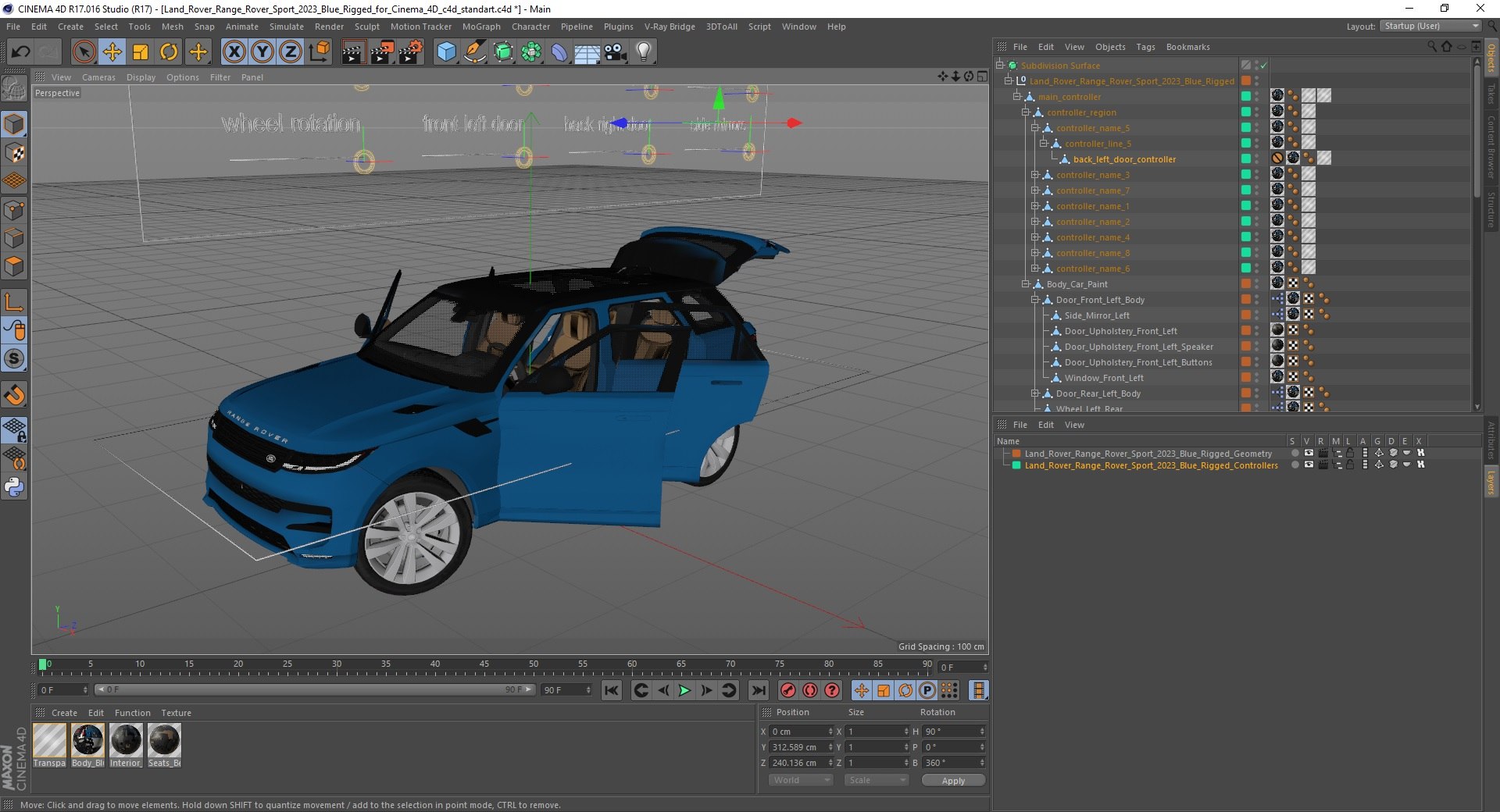Click the Undo arrow icon
1500x812 pixels.
[x=20, y=52]
